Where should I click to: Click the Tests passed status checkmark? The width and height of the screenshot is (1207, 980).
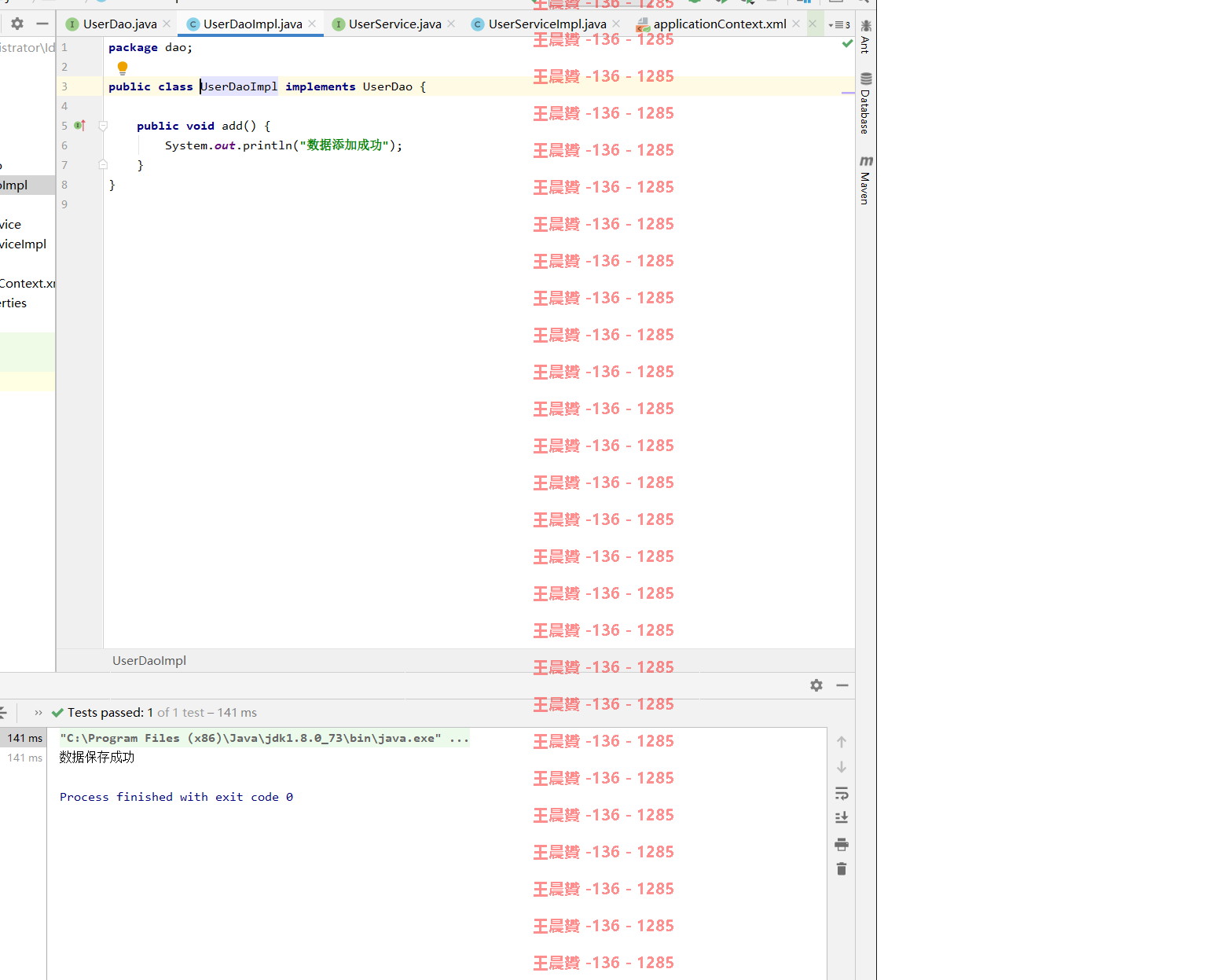pyautogui.click(x=57, y=713)
